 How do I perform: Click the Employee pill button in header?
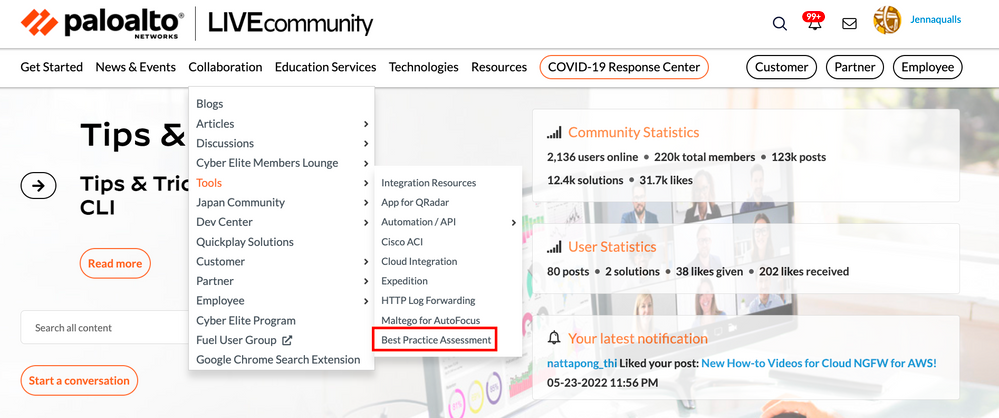pos(928,67)
